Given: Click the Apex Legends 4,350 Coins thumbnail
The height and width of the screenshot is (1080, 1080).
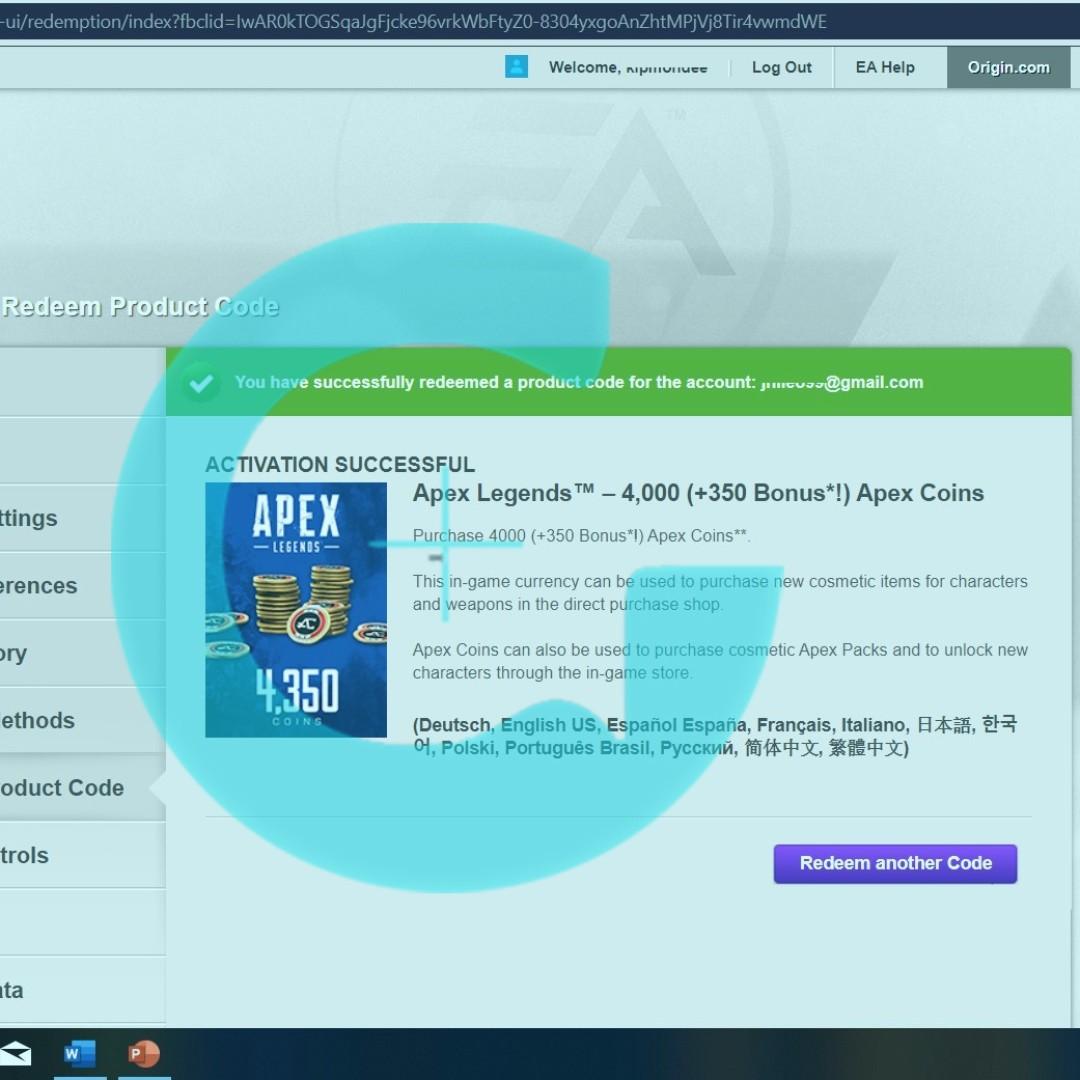Looking at the screenshot, I should pos(296,610).
